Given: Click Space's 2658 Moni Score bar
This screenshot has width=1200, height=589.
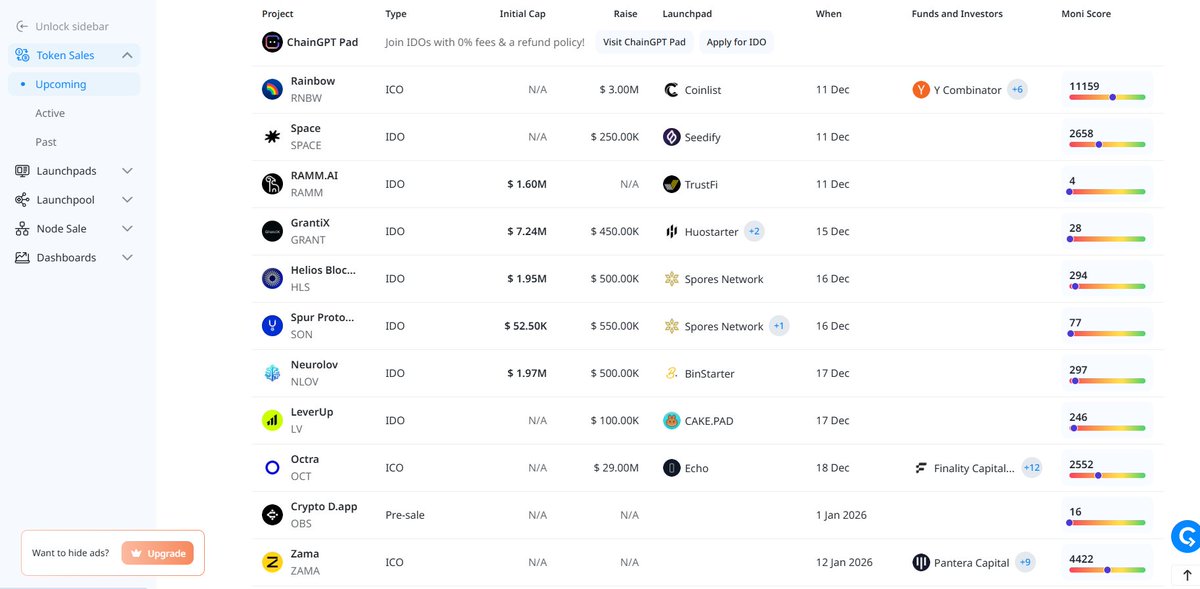Looking at the screenshot, I should tap(1107, 144).
